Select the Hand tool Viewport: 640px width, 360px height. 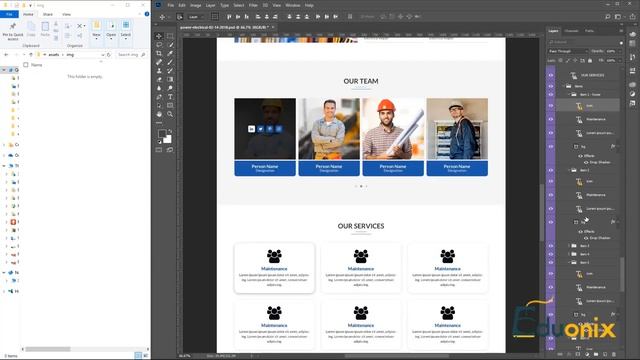pyautogui.click(x=159, y=114)
